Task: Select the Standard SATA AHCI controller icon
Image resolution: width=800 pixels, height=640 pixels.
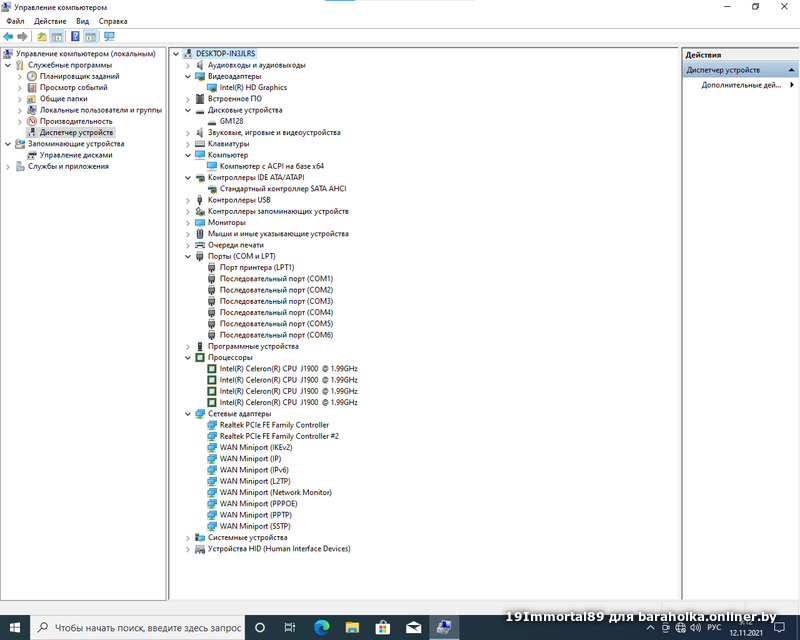Action: click(x=212, y=189)
